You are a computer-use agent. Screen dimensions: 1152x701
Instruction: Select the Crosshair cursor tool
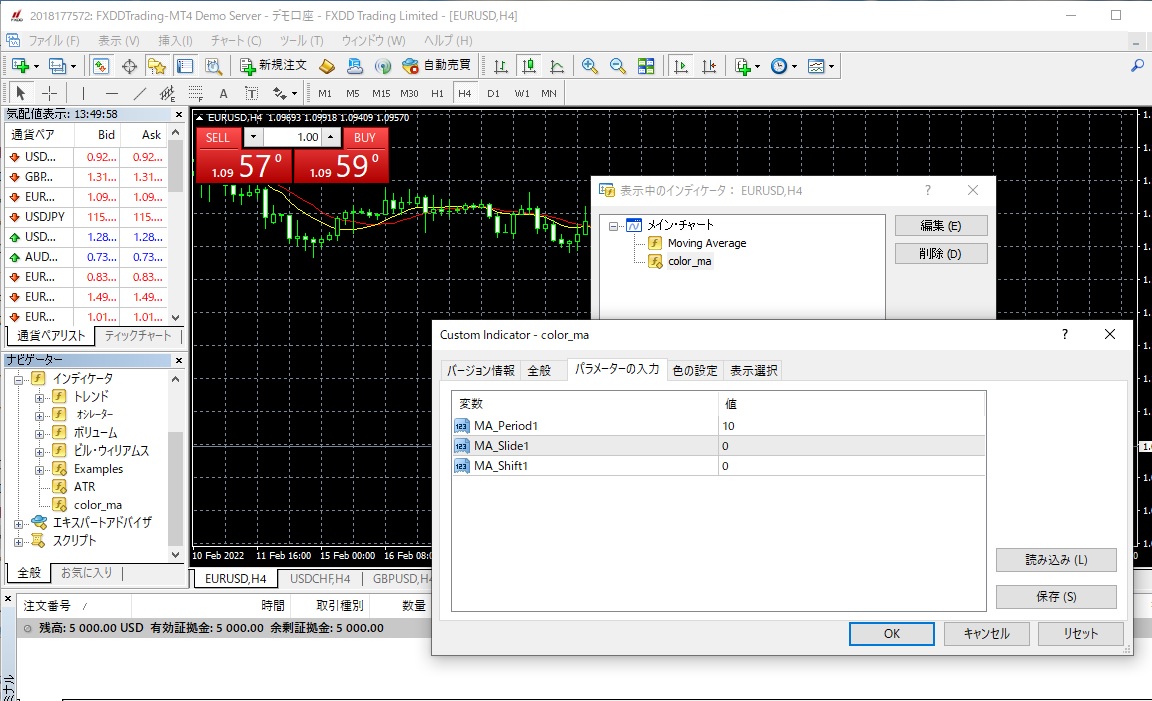(49, 93)
